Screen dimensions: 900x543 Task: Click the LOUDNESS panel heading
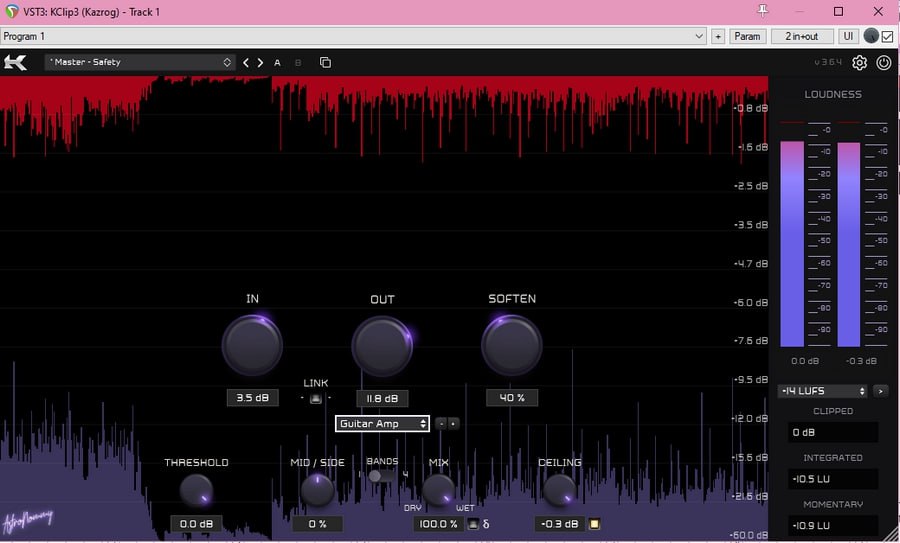[x=833, y=94]
